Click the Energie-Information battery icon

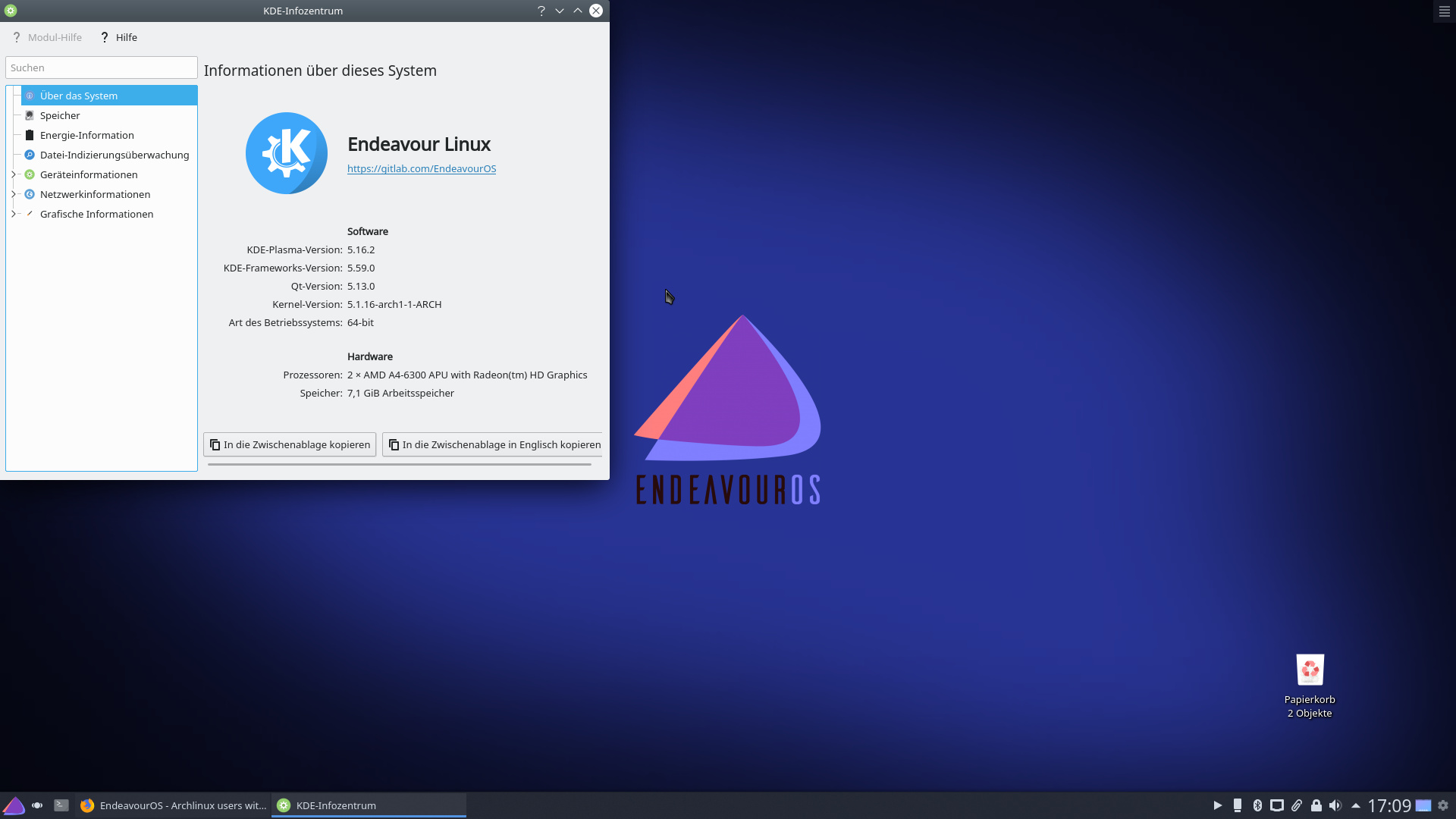tap(30, 135)
